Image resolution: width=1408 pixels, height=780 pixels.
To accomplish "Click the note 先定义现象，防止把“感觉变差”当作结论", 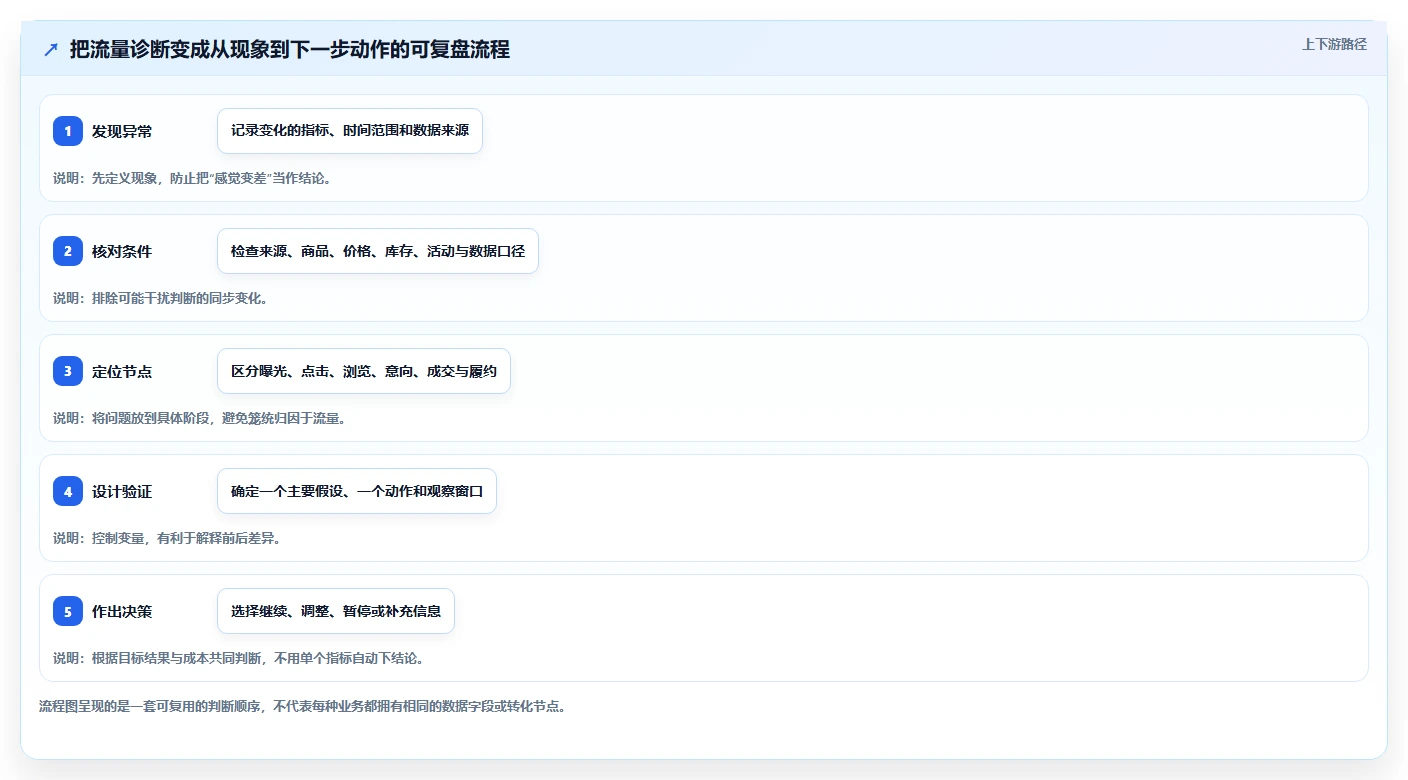I will [x=192, y=178].
